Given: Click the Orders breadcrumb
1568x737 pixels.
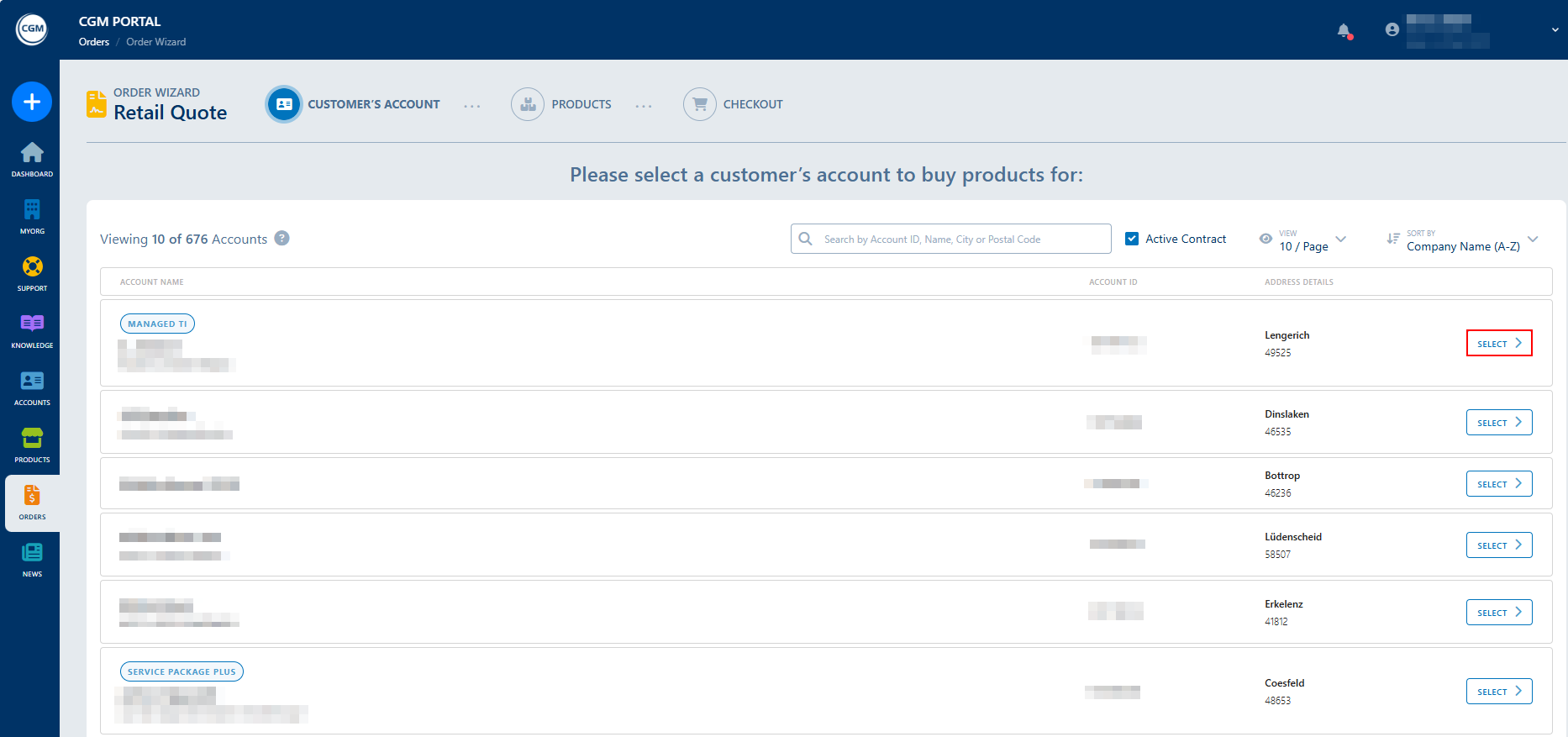Looking at the screenshot, I should coord(94,42).
